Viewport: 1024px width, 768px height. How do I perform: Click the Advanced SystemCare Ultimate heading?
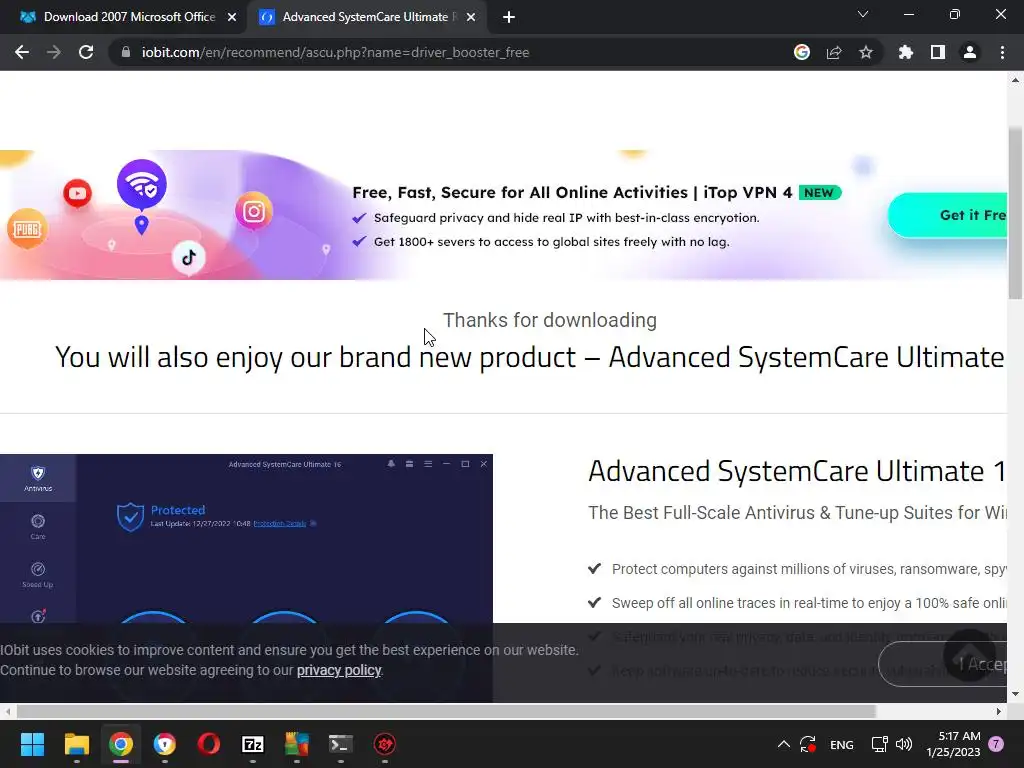(x=796, y=471)
